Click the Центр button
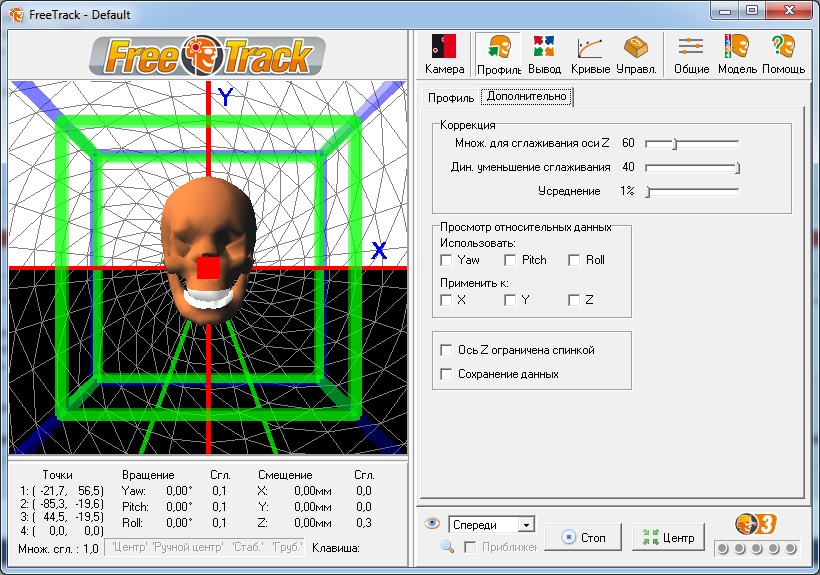This screenshot has width=820, height=575. [x=668, y=537]
